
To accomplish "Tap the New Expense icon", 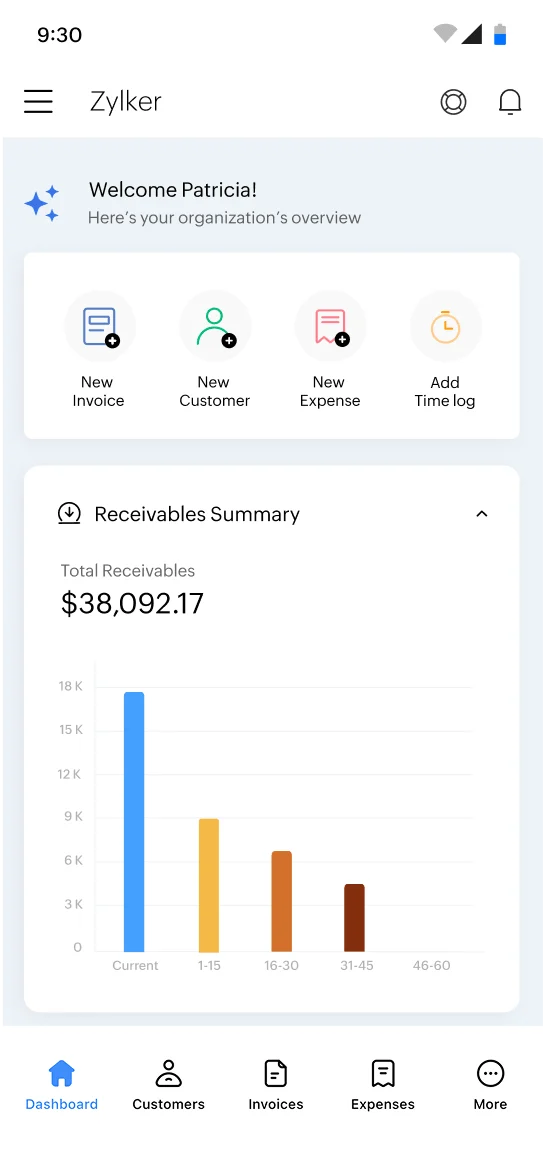I will 330,327.
